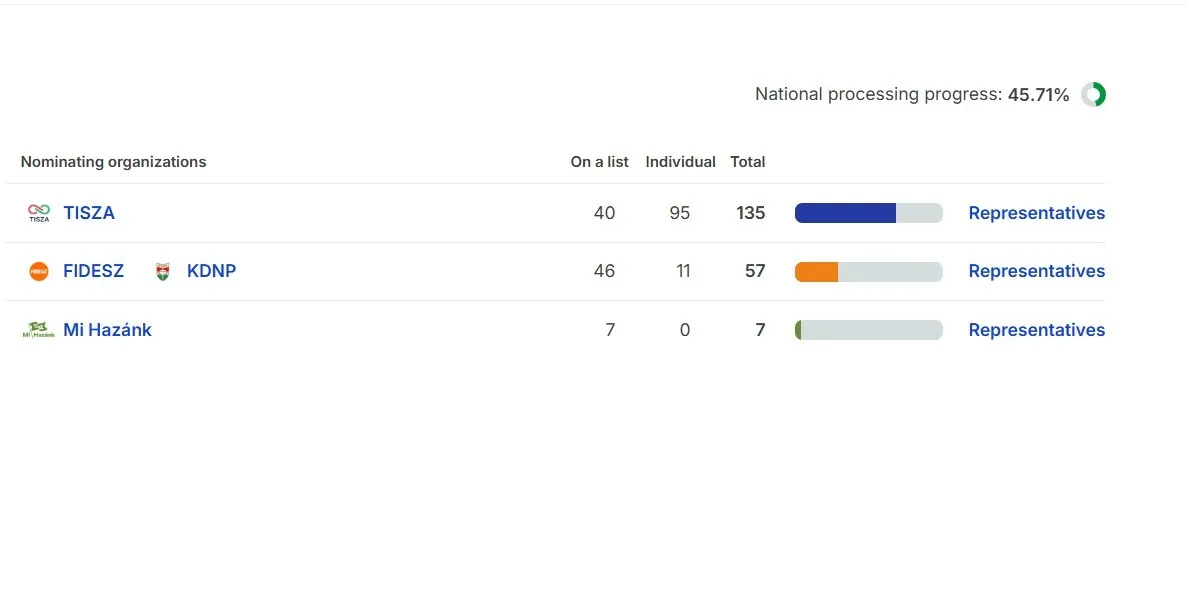Click the national processing progress ring icon
This screenshot has width=1187, height=593.
click(x=1093, y=95)
